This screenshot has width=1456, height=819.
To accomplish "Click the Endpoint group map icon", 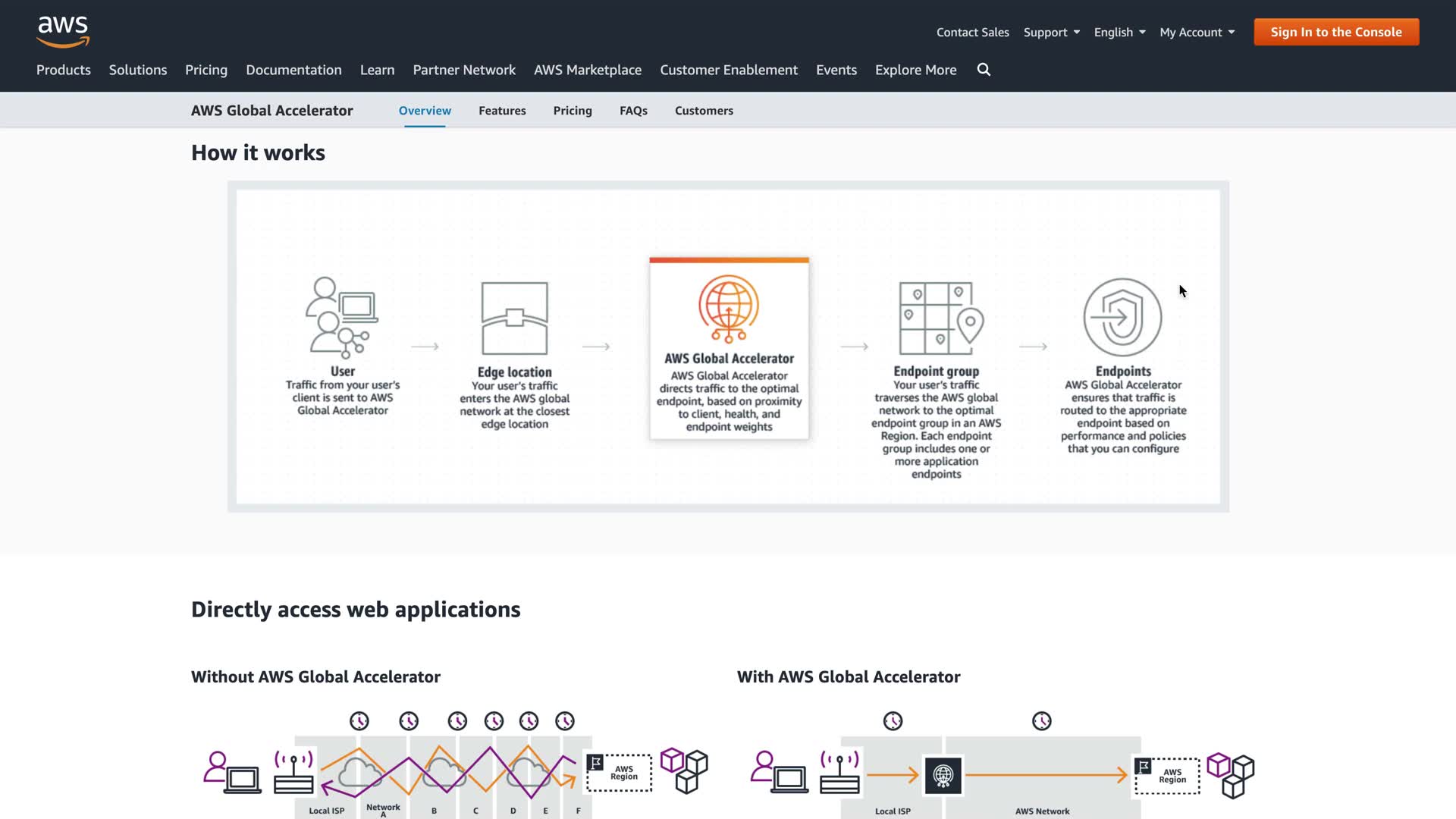I will coord(940,318).
